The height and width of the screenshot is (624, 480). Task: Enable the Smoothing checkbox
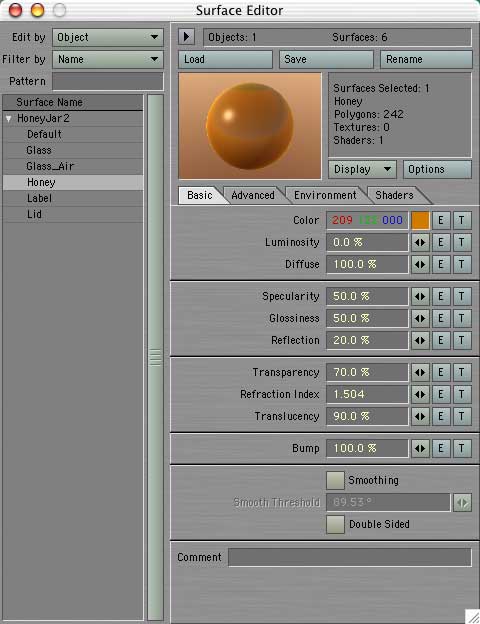pos(335,480)
